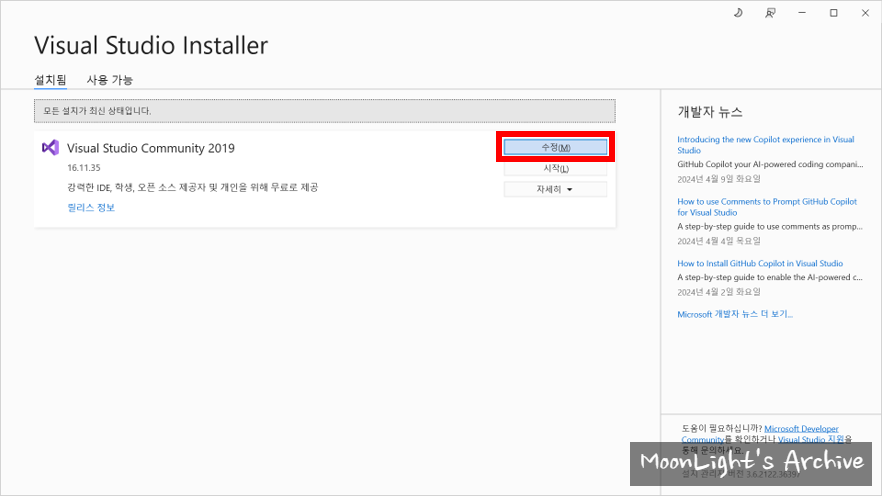Open 'Introducing the new Copilot experience' article
The height and width of the screenshot is (496, 882).
click(x=766, y=145)
